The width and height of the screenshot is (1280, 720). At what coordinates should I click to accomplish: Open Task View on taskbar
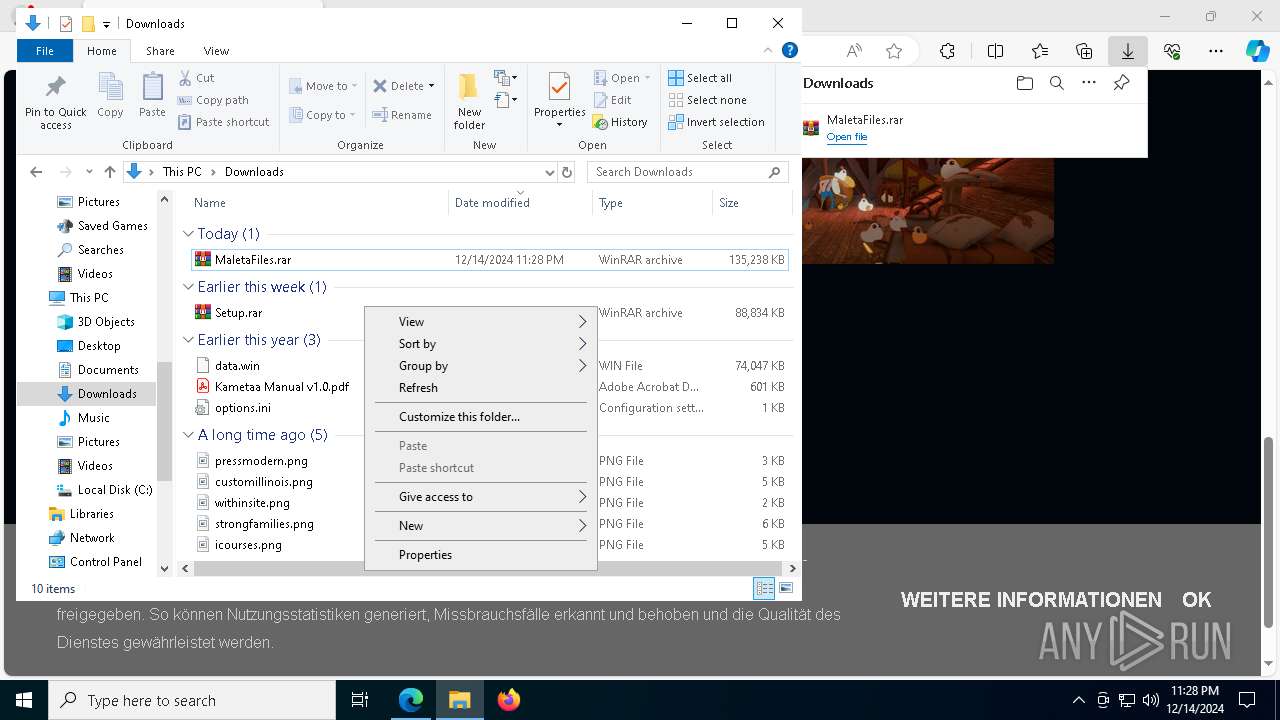pyautogui.click(x=360, y=700)
